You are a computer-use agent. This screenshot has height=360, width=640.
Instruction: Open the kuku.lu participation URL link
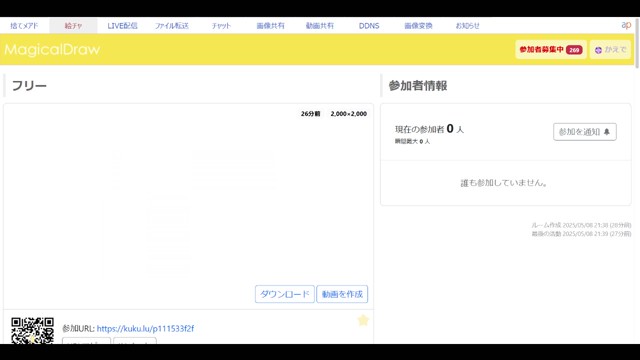point(145,329)
